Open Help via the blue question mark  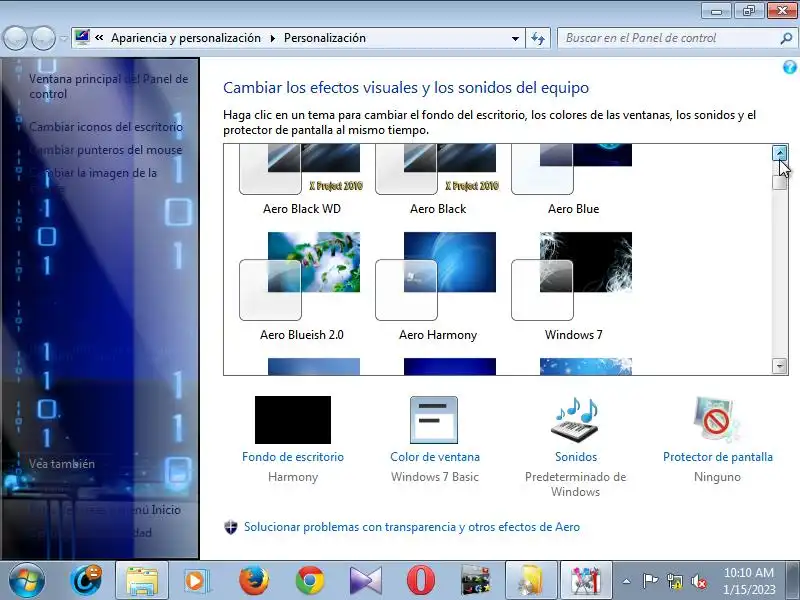click(x=789, y=67)
